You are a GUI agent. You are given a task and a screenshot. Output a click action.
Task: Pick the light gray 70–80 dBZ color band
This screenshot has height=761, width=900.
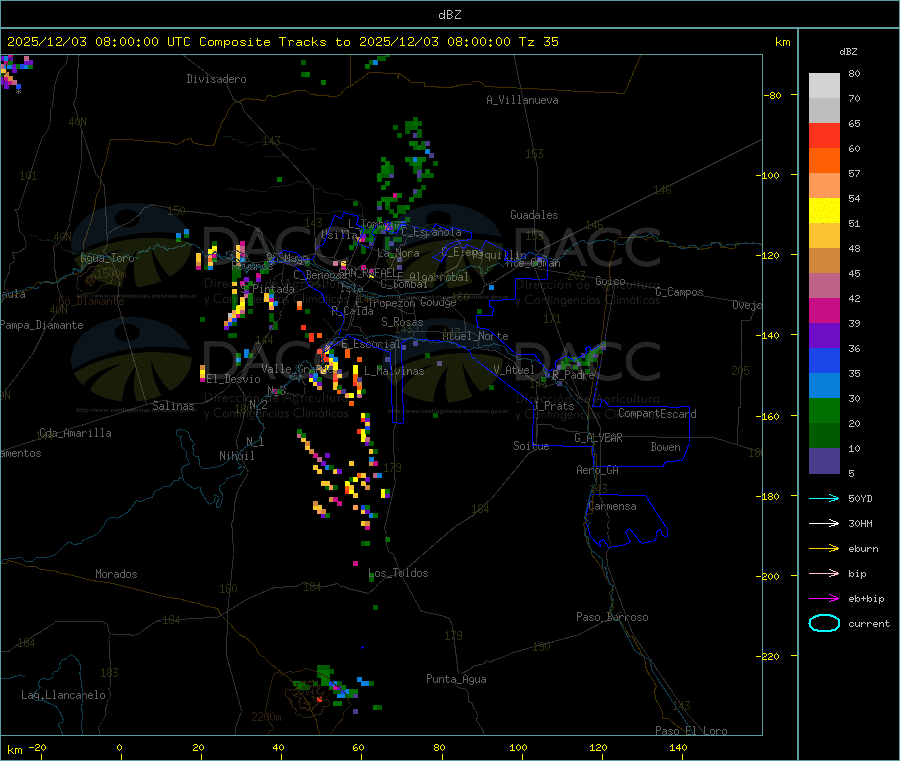(x=824, y=86)
